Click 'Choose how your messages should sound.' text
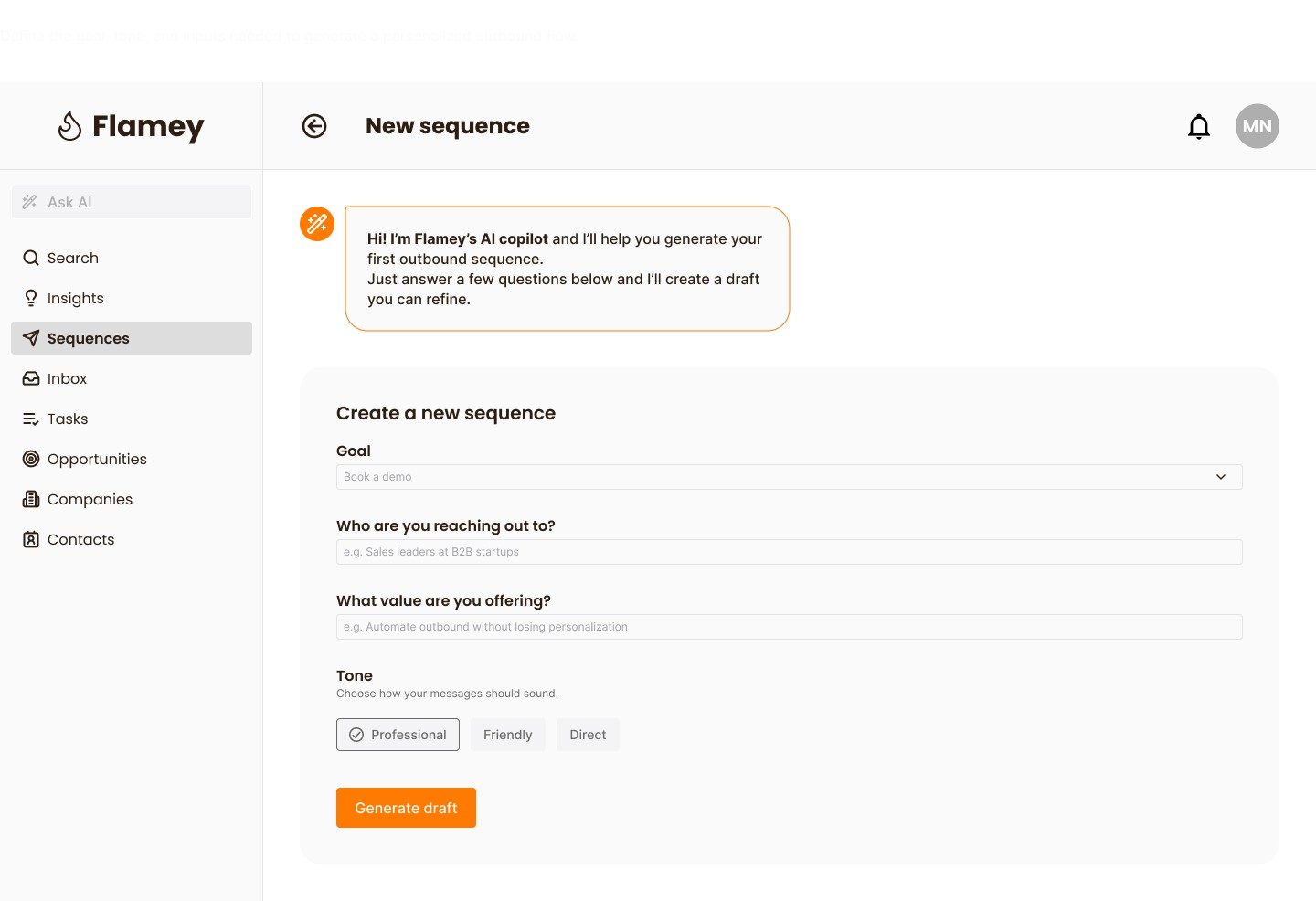This screenshot has height=901, width=1316. tap(447, 694)
